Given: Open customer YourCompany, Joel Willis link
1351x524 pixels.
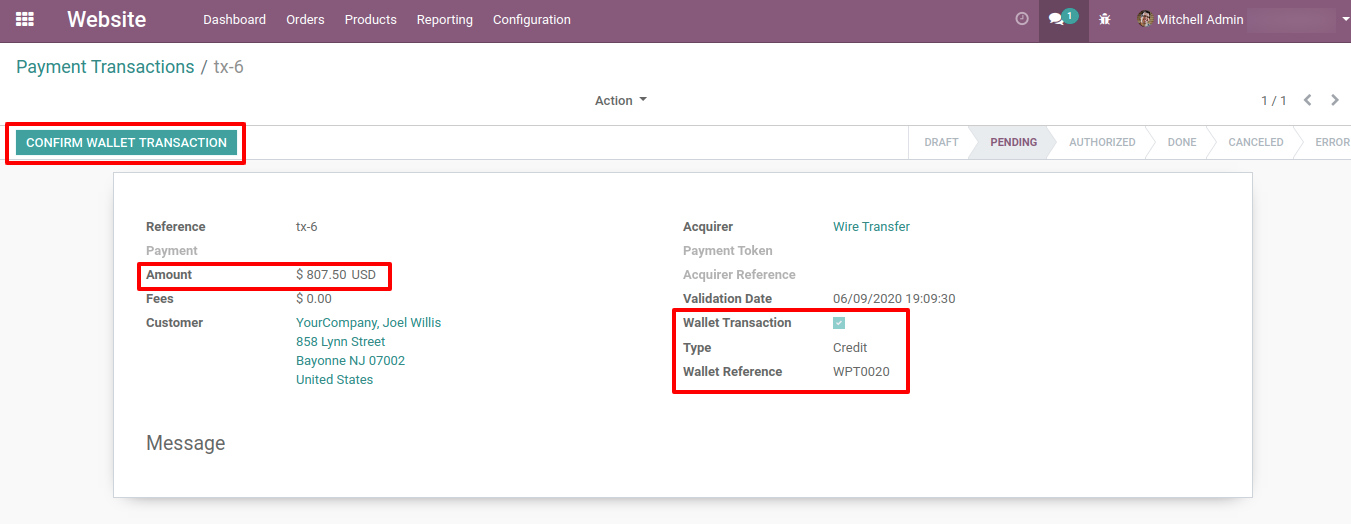Looking at the screenshot, I should [368, 323].
